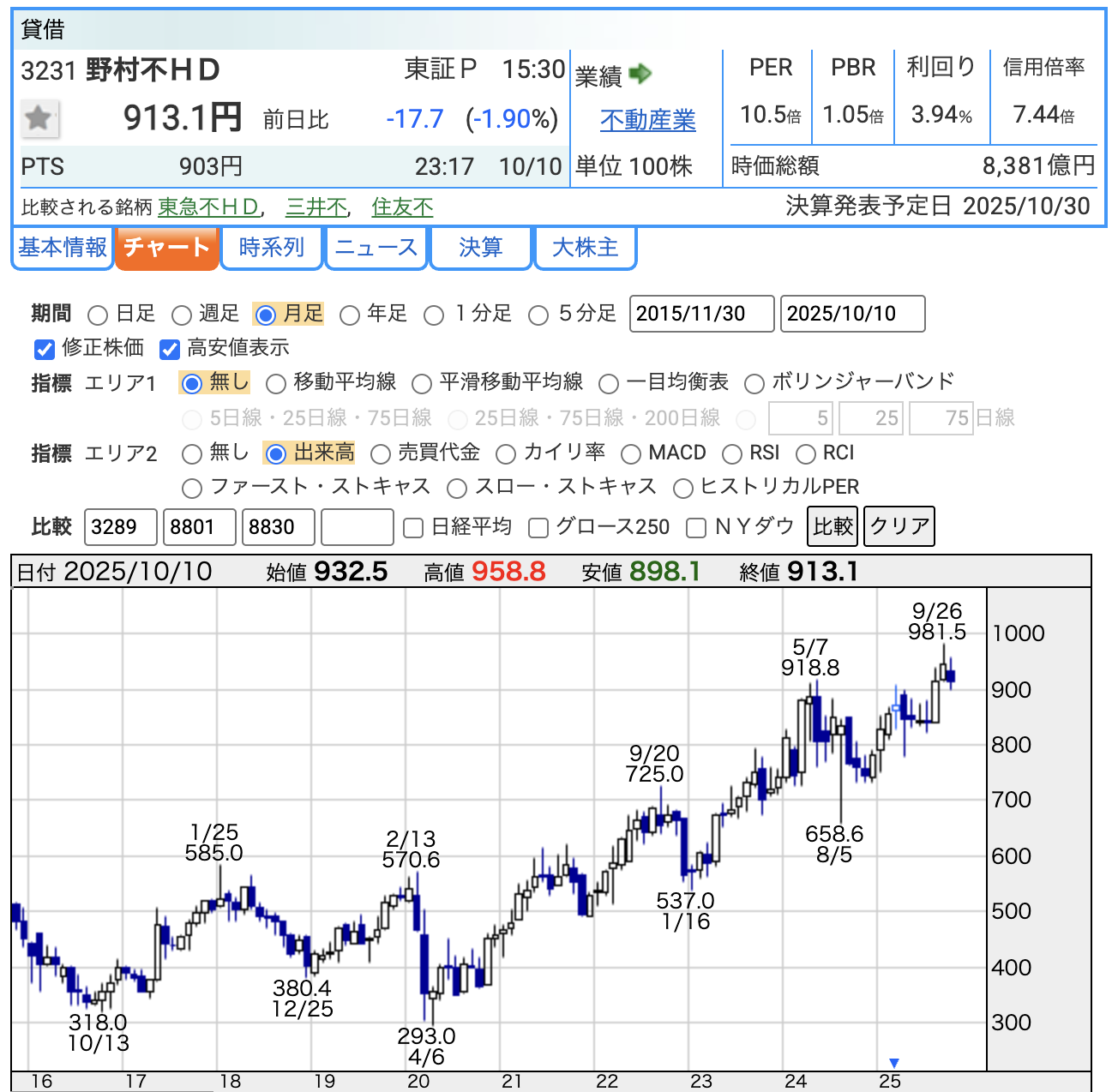Toggle the 修正株価 checkbox

[44, 349]
